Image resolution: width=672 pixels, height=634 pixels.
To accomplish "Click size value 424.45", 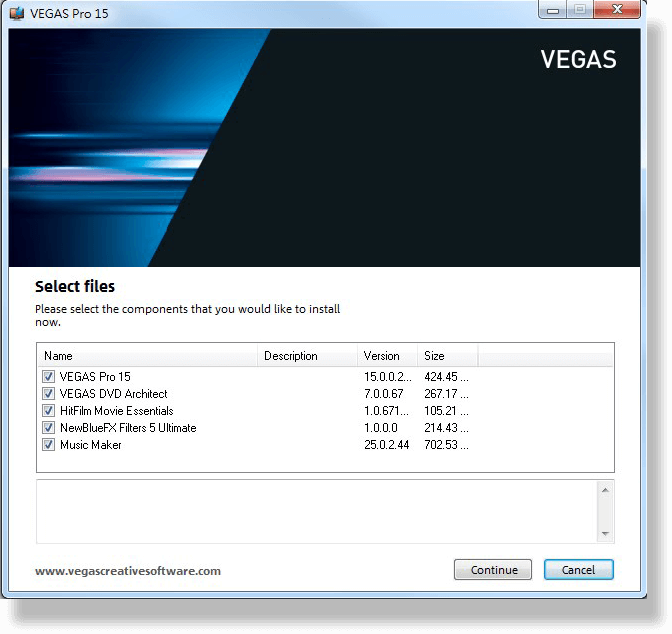I will 446,377.
